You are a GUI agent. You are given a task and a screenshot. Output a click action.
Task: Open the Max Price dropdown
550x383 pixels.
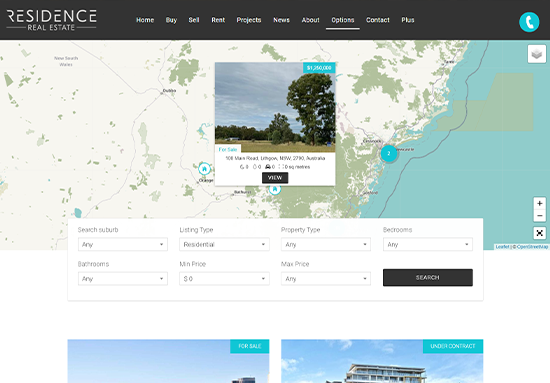coord(326,279)
